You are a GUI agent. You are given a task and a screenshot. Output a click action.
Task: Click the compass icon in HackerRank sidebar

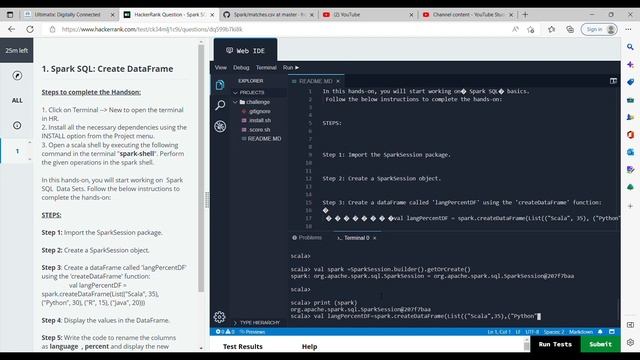click(17, 76)
